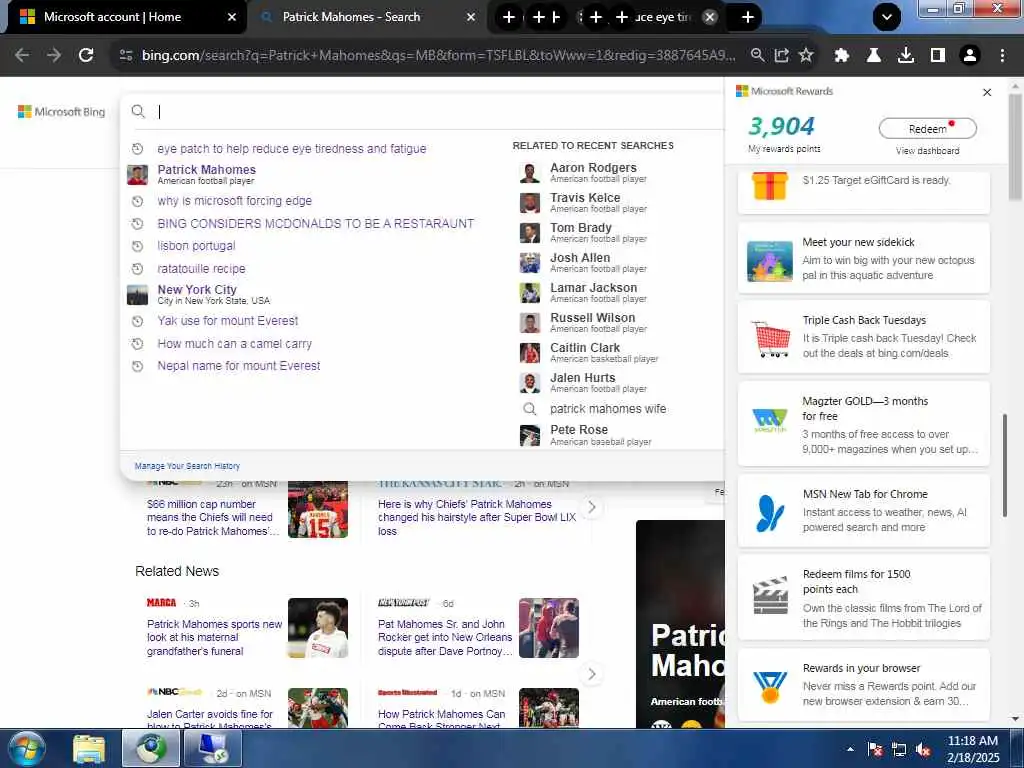Viewport: 1024px width, 768px height.
Task: Open Chrome Labs flask icon
Action: [x=874, y=56]
